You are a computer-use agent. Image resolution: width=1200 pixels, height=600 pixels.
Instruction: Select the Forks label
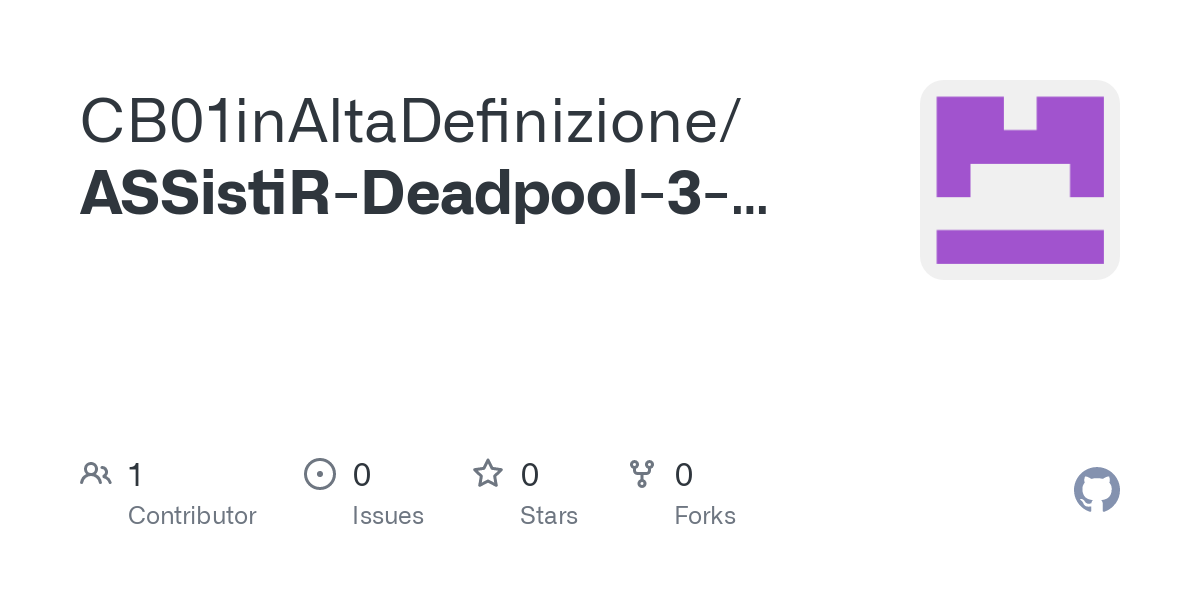coord(705,516)
